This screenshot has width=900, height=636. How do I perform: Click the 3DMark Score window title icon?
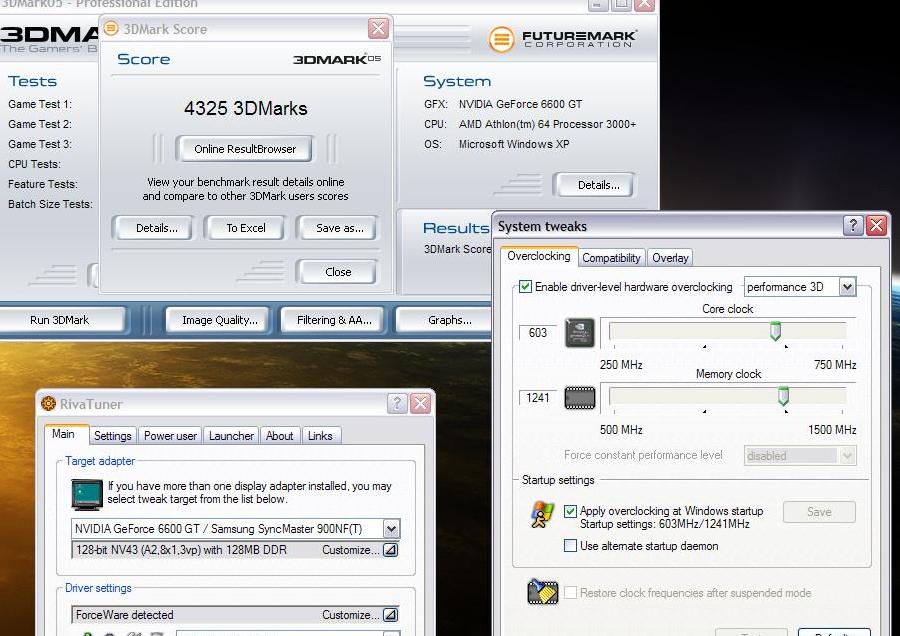(111, 28)
